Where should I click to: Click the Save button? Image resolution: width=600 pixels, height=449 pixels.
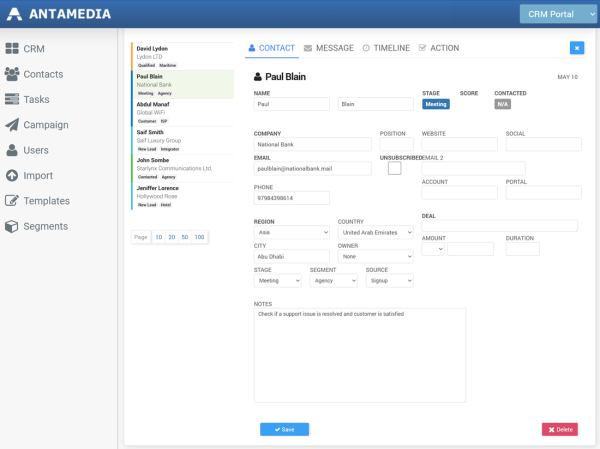tap(284, 429)
